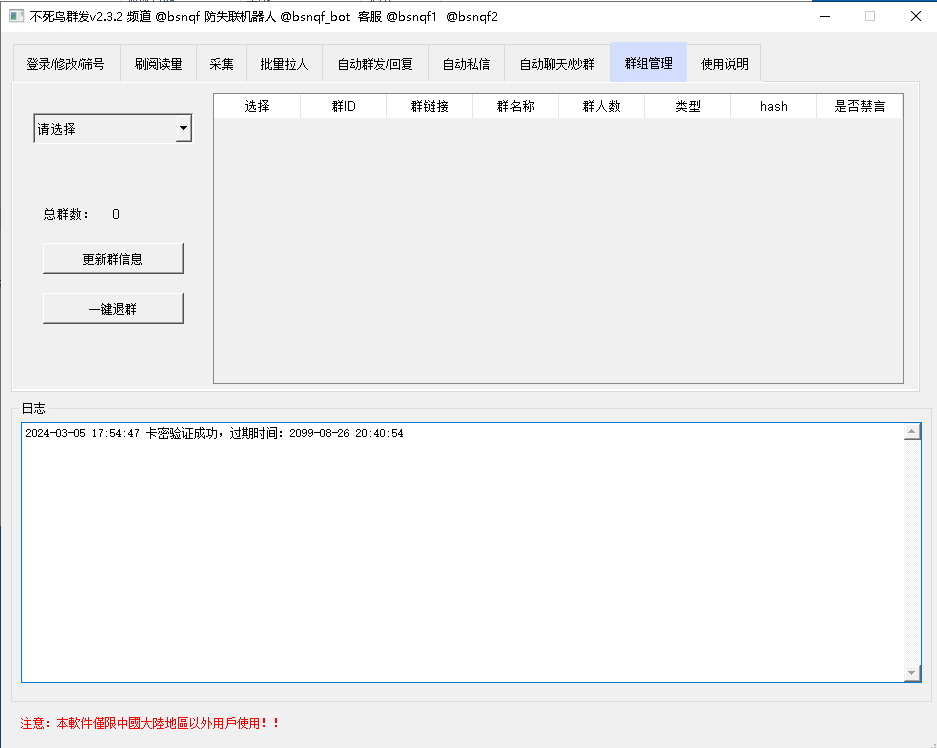The width and height of the screenshot is (937, 748).
Task: Select the 自动聊天/炒群 tab
Action: click(557, 64)
